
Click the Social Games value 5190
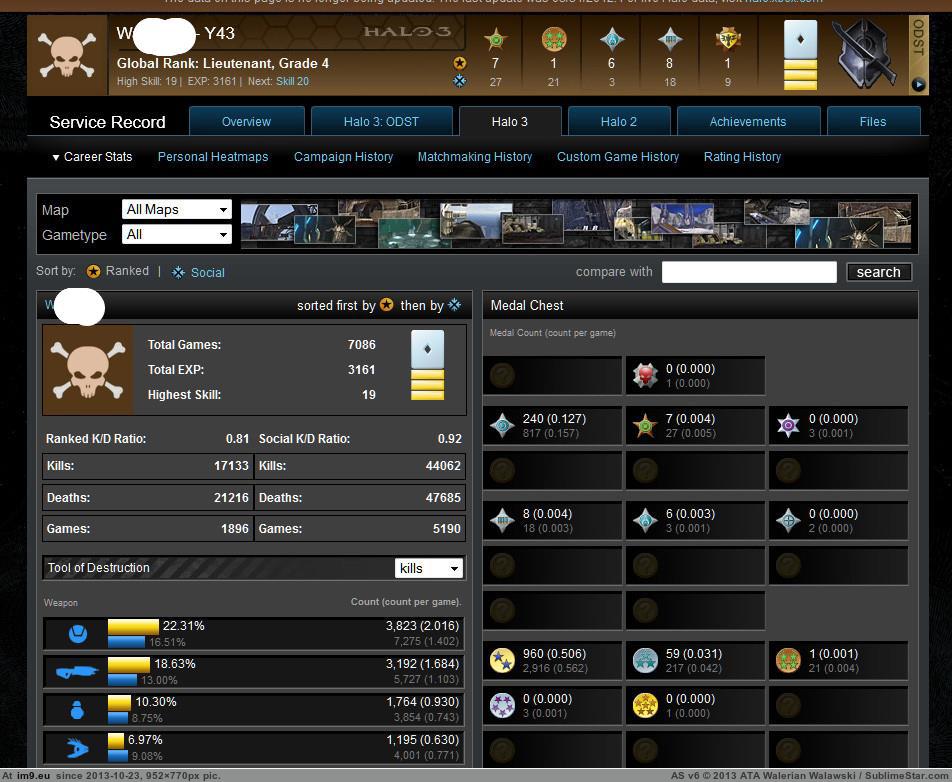[447, 529]
